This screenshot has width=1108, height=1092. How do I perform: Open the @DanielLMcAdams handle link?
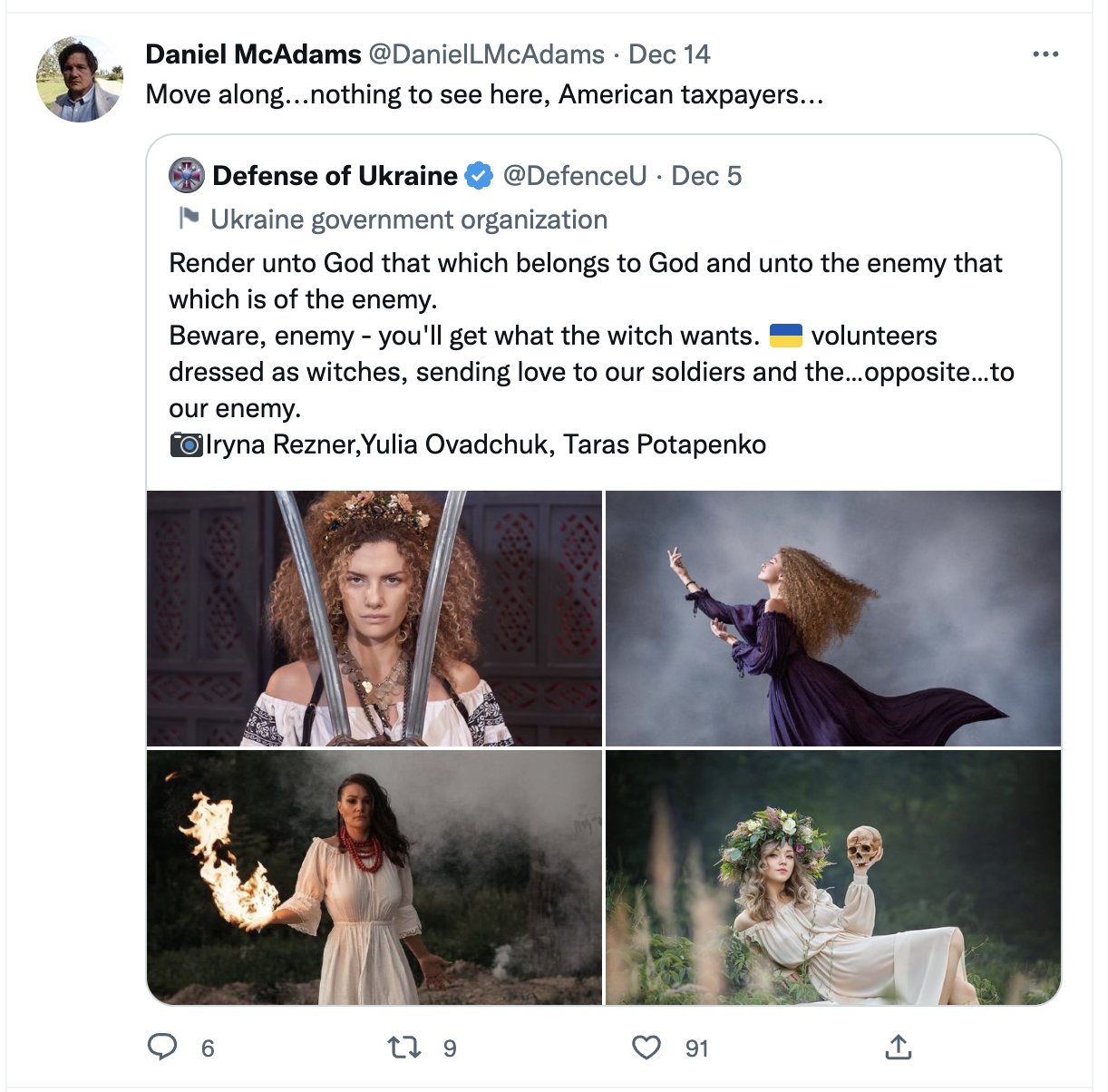[x=486, y=54]
